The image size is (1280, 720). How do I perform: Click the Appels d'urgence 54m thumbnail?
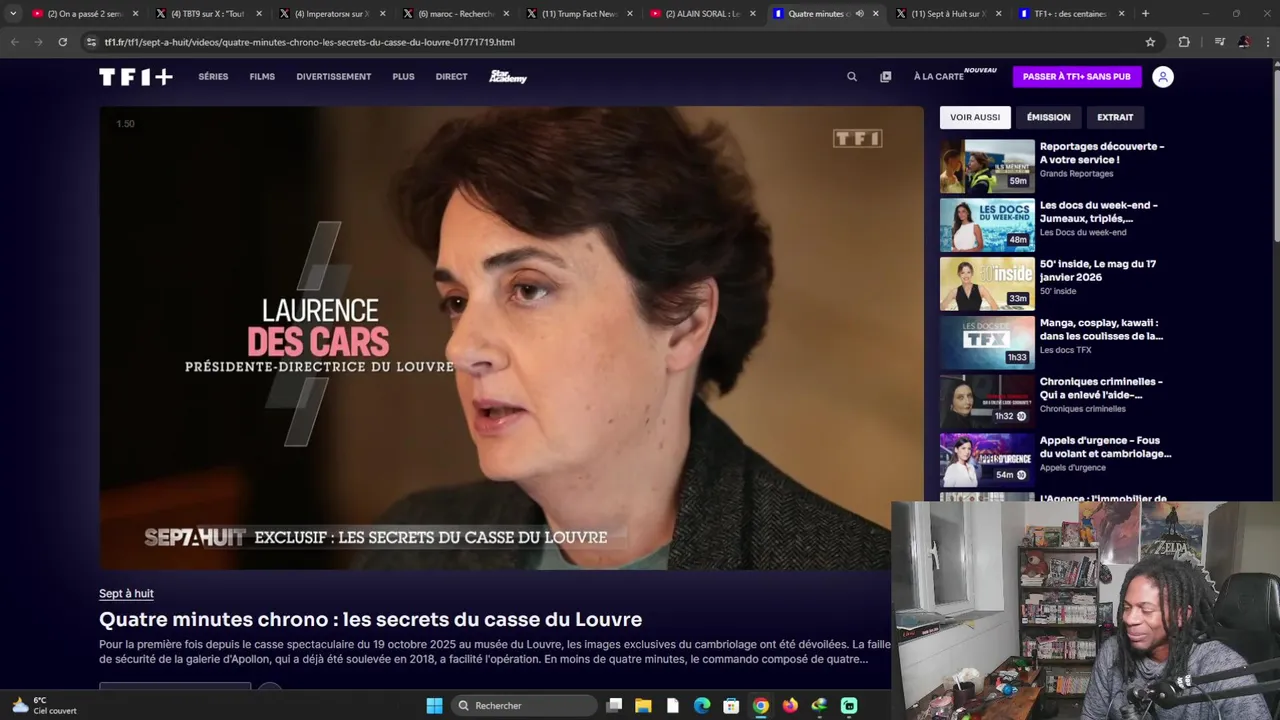(987, 460)
